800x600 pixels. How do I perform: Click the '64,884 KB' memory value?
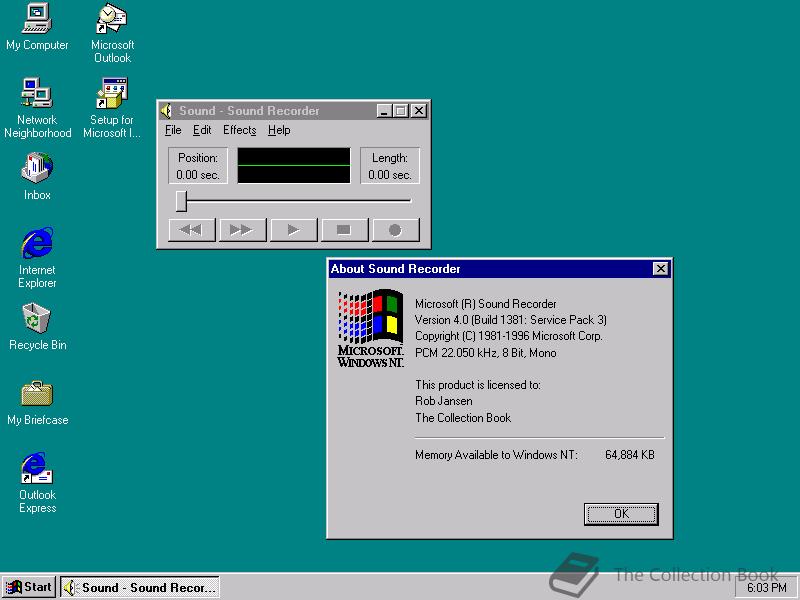pyautogui.click(x=630, y=455)
